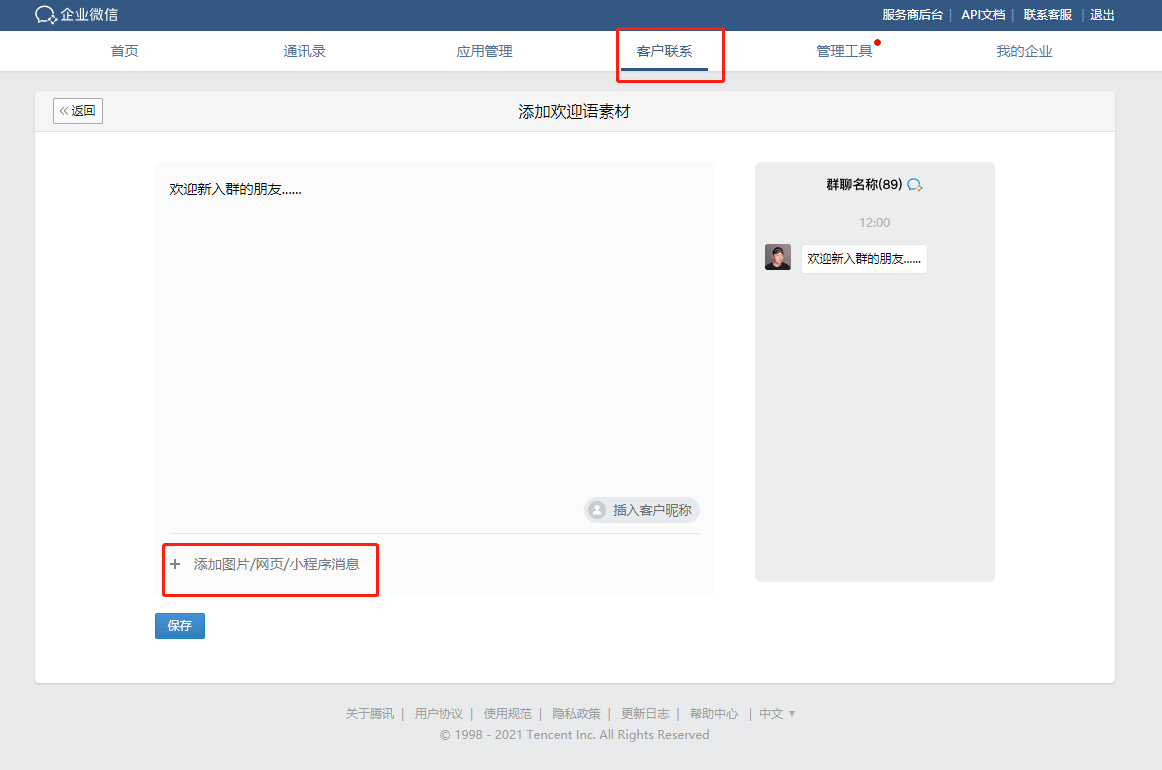Open the 应用管理 tab

(484, 51)
